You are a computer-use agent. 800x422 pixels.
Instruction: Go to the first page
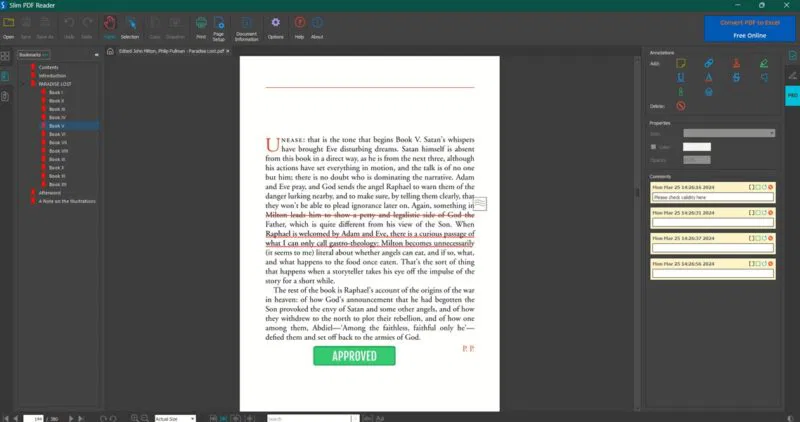[x=6, y=418]
